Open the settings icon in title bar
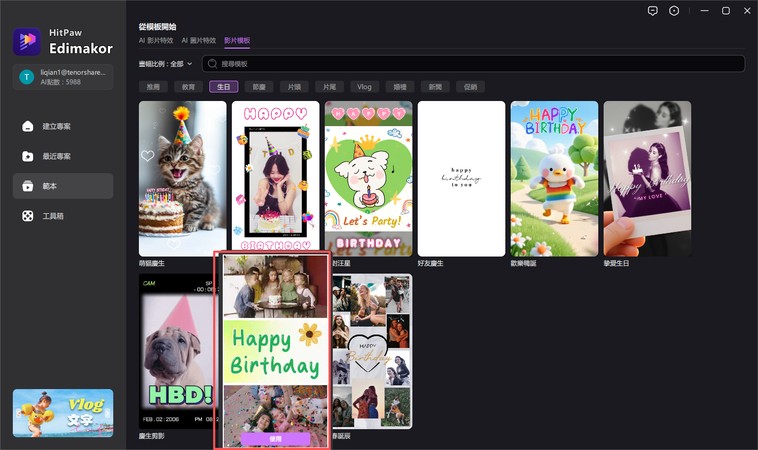 tap(674, 11)
